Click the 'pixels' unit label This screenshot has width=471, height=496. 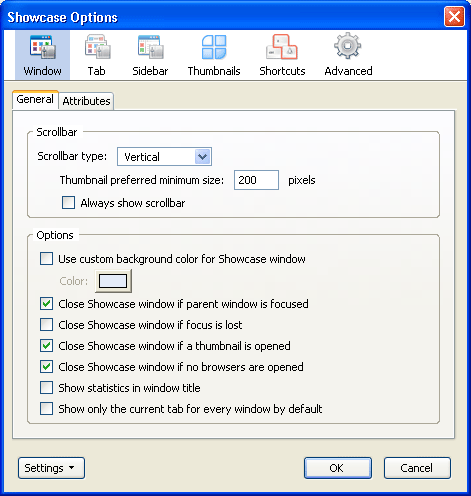[x=302, y=180]
